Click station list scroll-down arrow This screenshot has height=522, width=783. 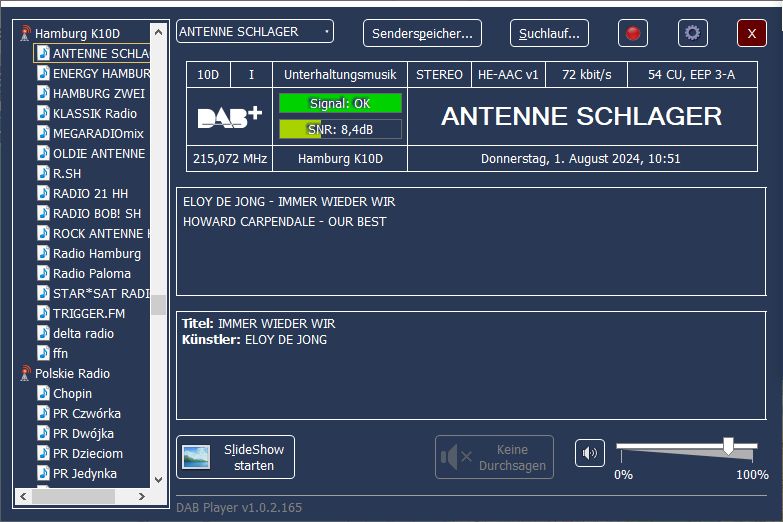click(158, 480)
